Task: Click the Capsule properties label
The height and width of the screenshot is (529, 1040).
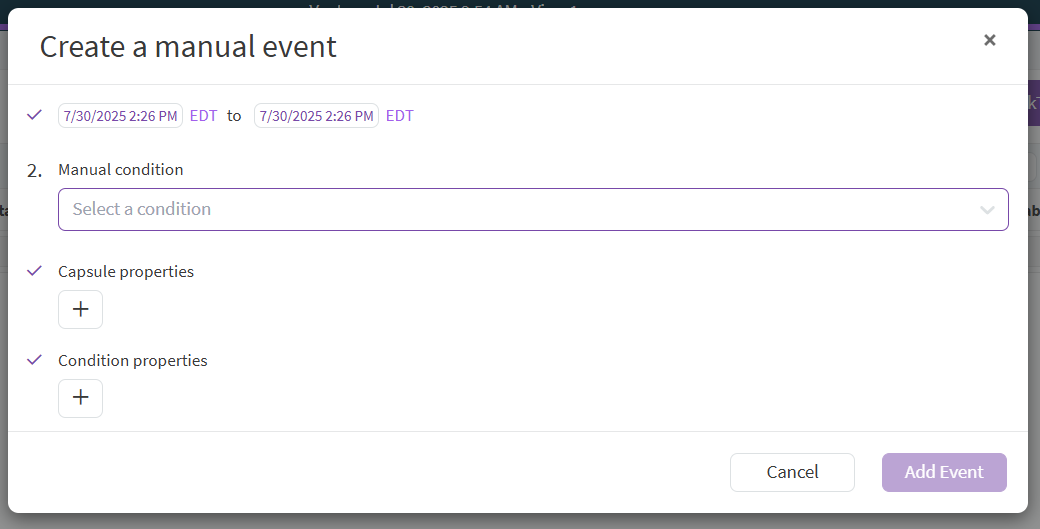Action: click(x=126, y=272)
